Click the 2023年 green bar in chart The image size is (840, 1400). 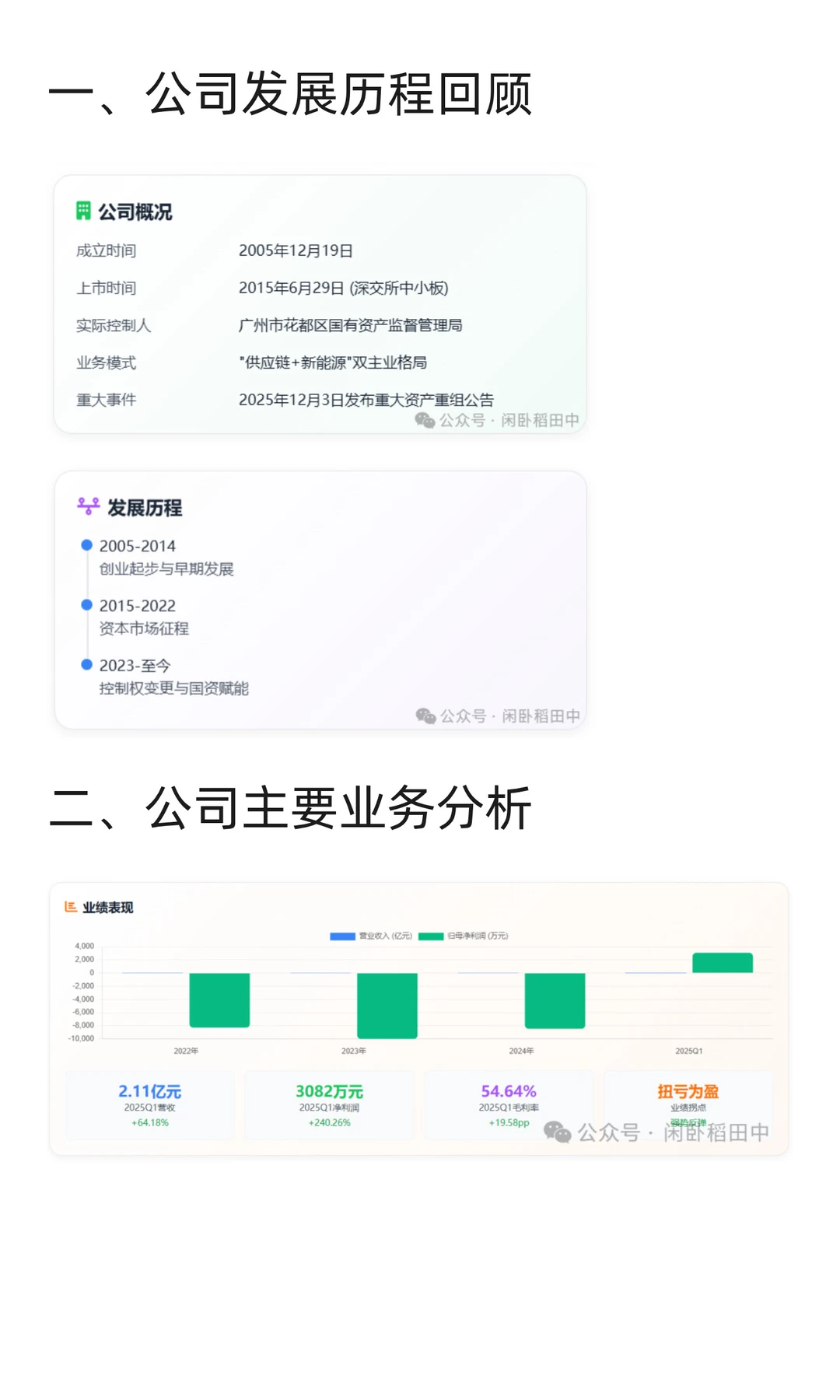pyautogui.click(x=387, y=1006)
